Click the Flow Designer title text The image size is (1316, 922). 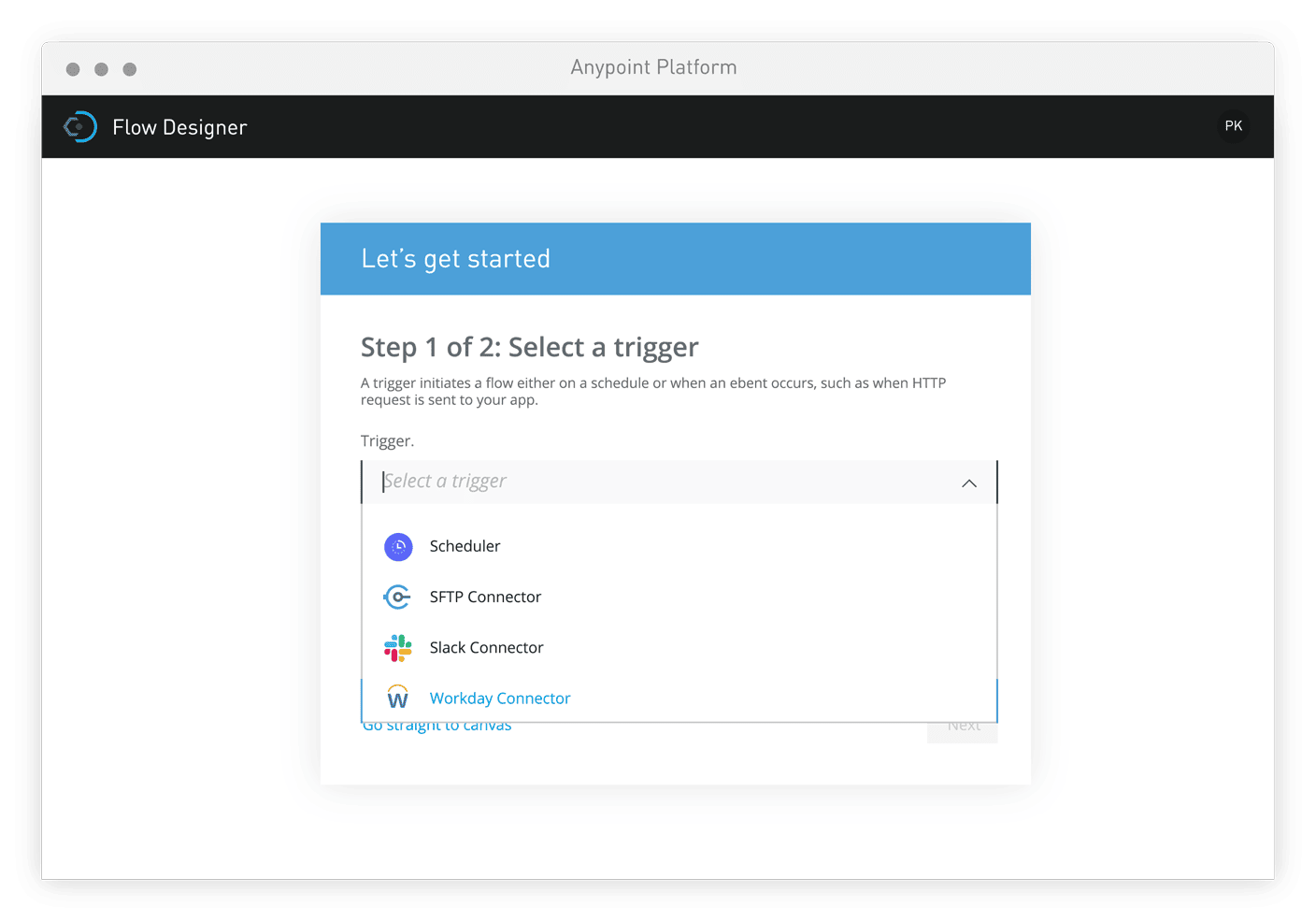179,127
